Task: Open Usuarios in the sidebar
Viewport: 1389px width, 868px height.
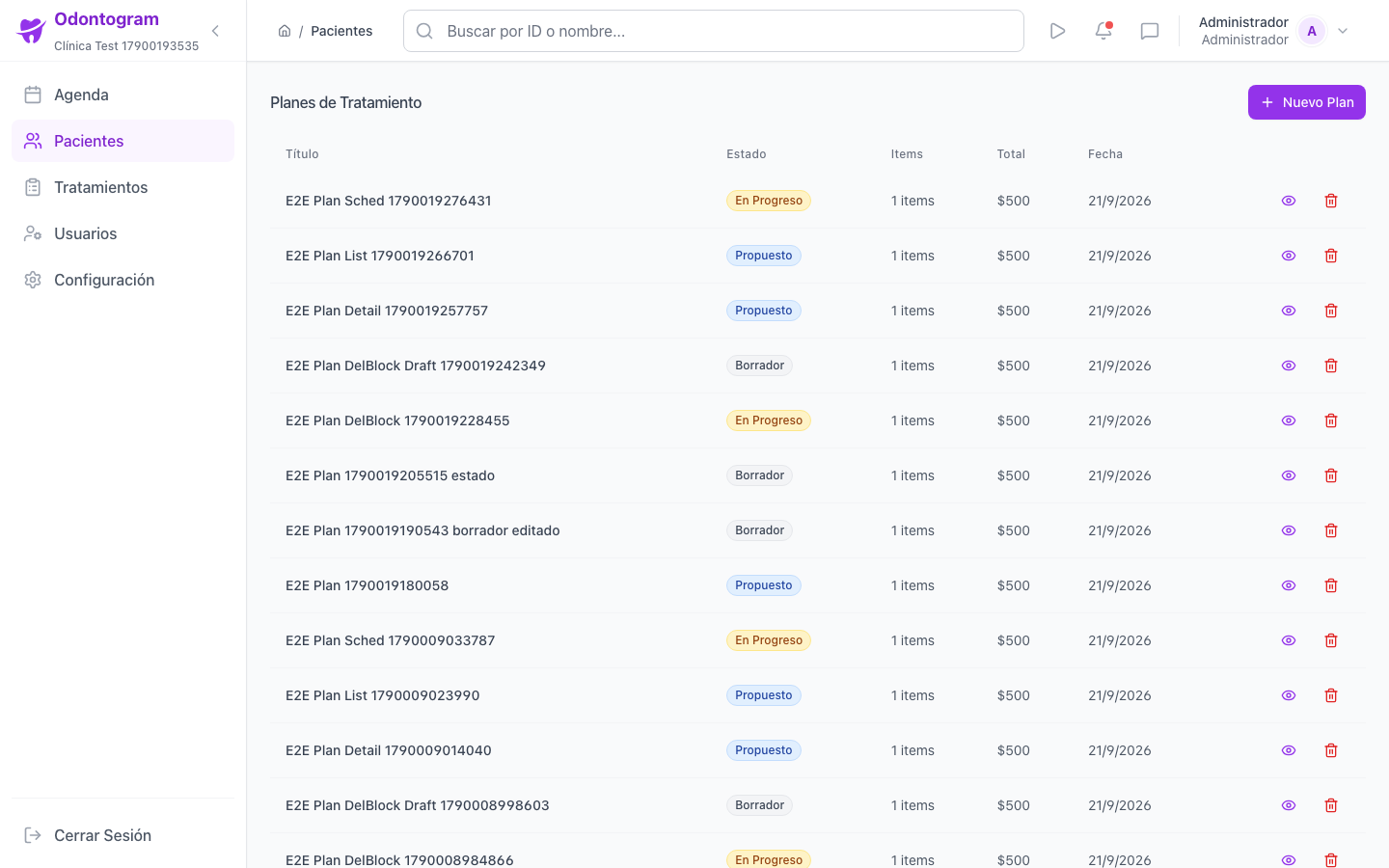Action: point(123,233)
